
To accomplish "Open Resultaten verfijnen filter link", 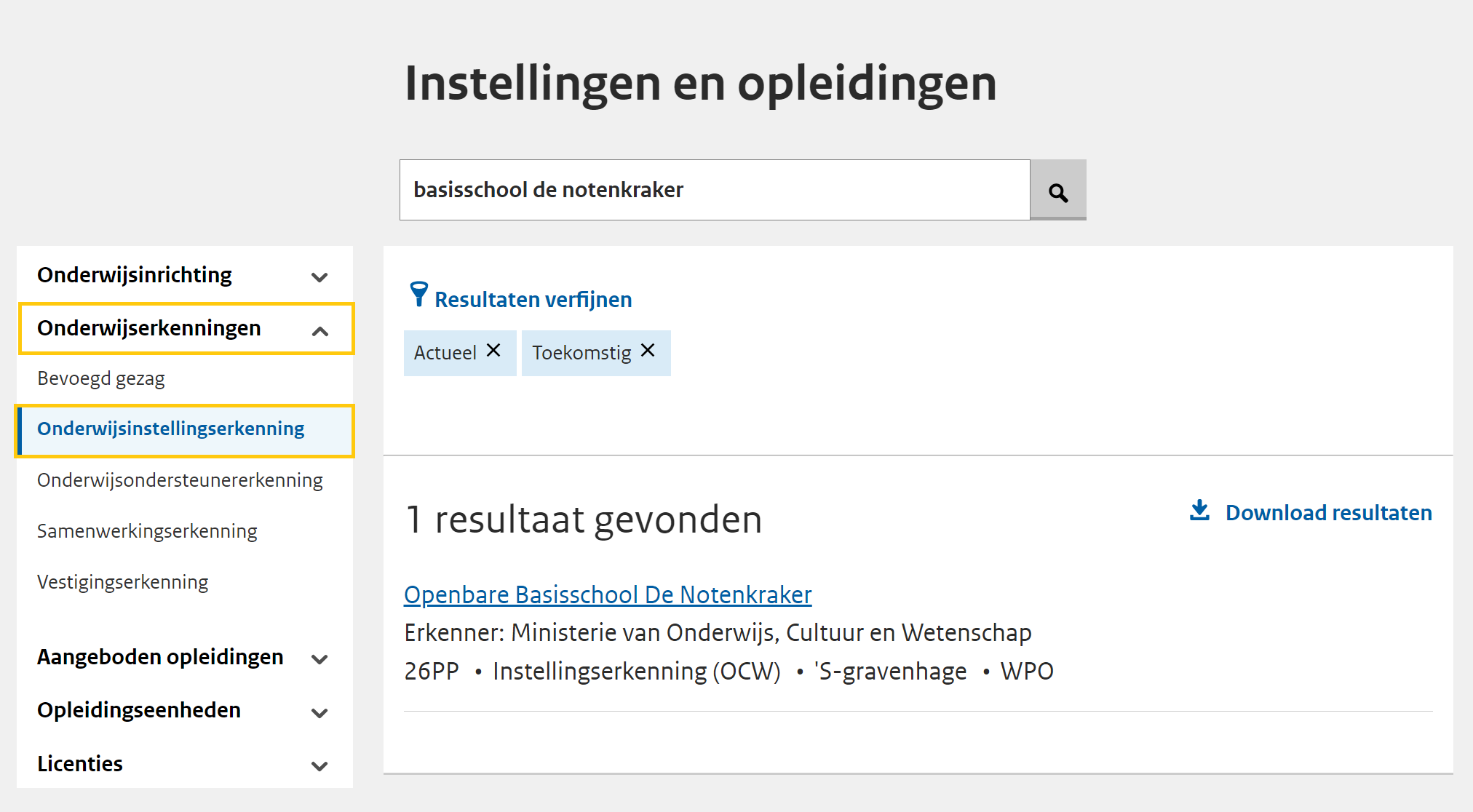I will pos(533,299).
